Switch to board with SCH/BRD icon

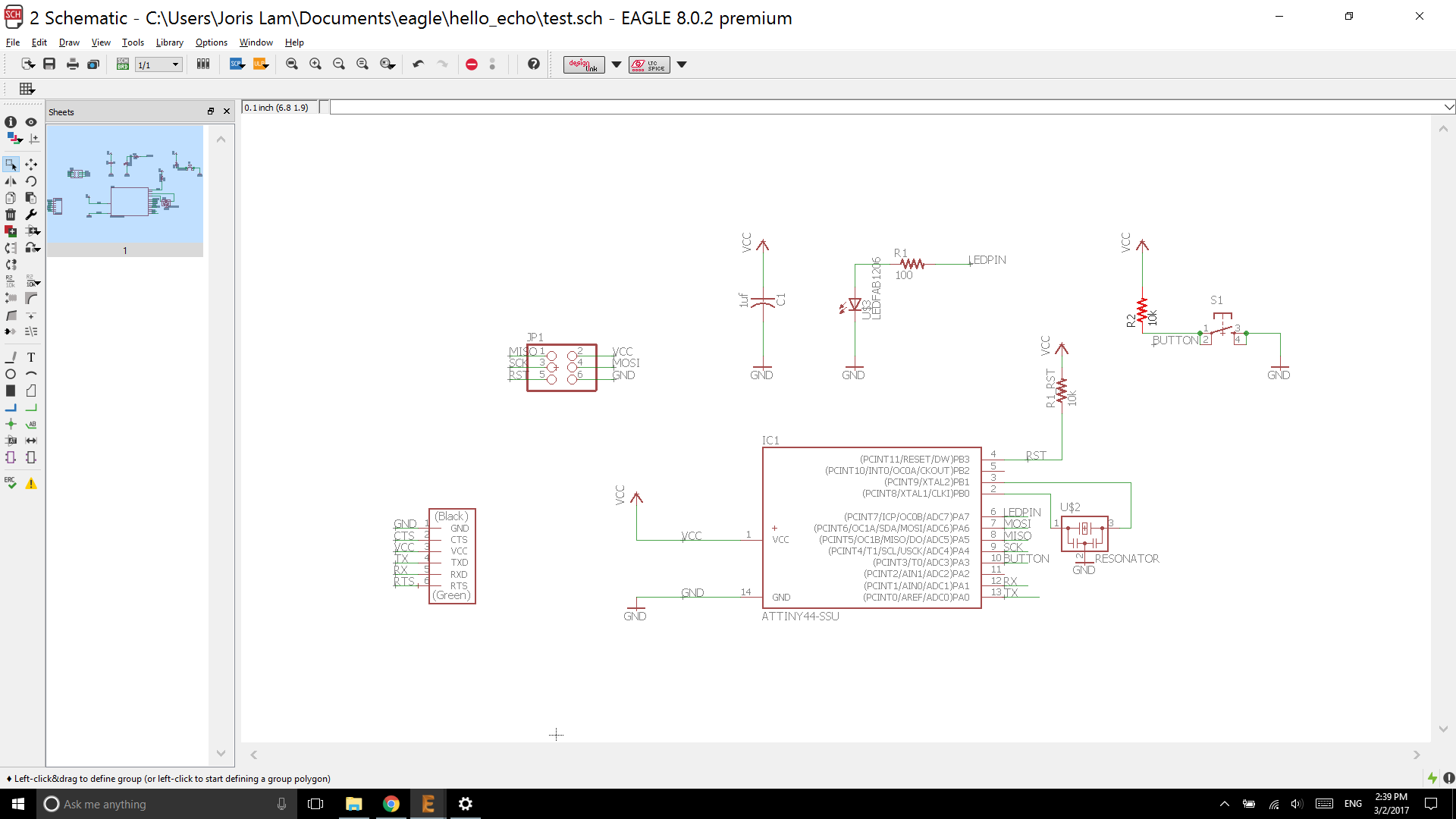click(122, 64)
